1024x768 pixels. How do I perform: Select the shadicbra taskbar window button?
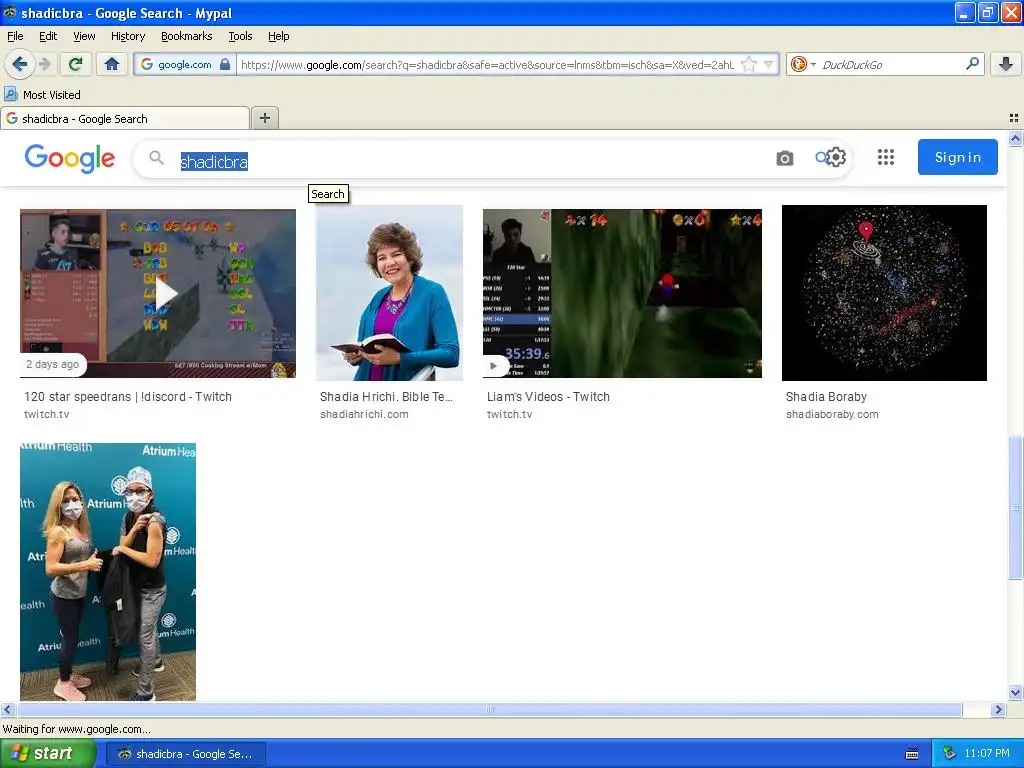coord(185,754)
